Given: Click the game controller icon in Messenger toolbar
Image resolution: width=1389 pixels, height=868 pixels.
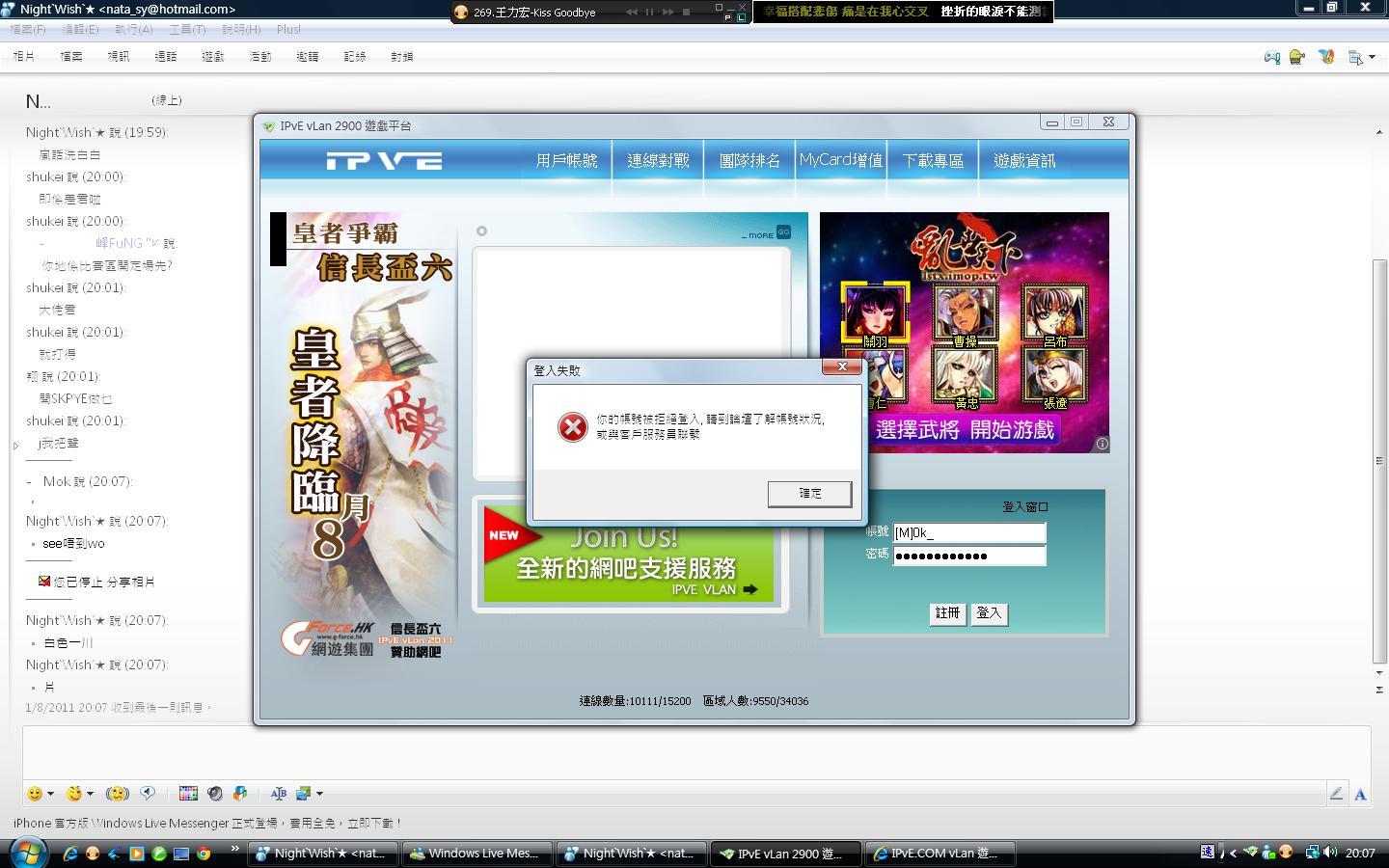Looking at the screenshot, I should [1272, 57].
